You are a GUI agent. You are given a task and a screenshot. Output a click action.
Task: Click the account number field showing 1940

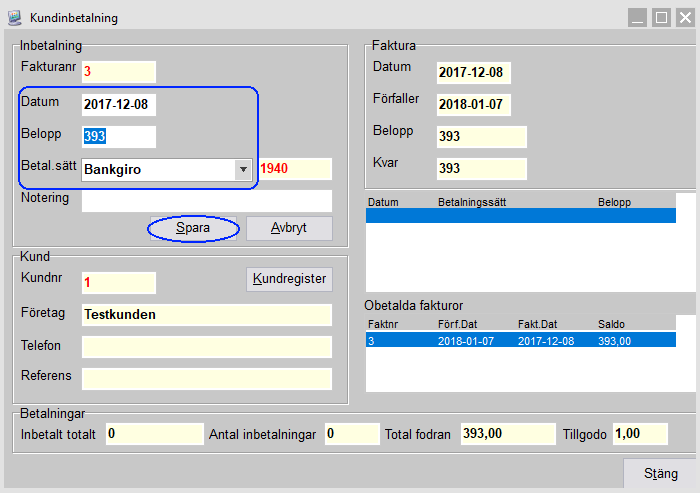(x=294, y=169)
